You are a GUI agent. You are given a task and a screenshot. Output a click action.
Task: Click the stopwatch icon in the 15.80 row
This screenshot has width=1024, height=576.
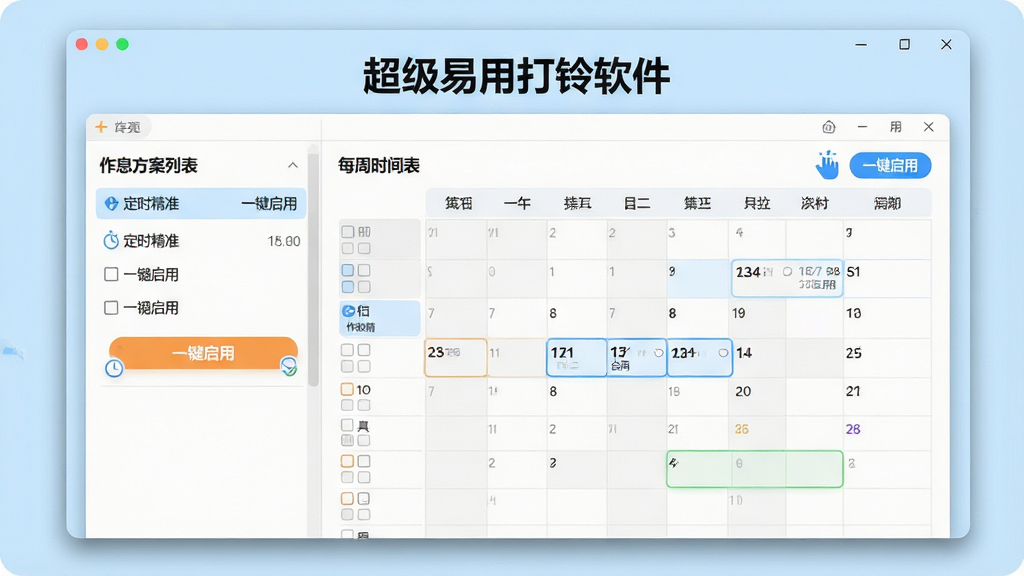tap(111, 240)
